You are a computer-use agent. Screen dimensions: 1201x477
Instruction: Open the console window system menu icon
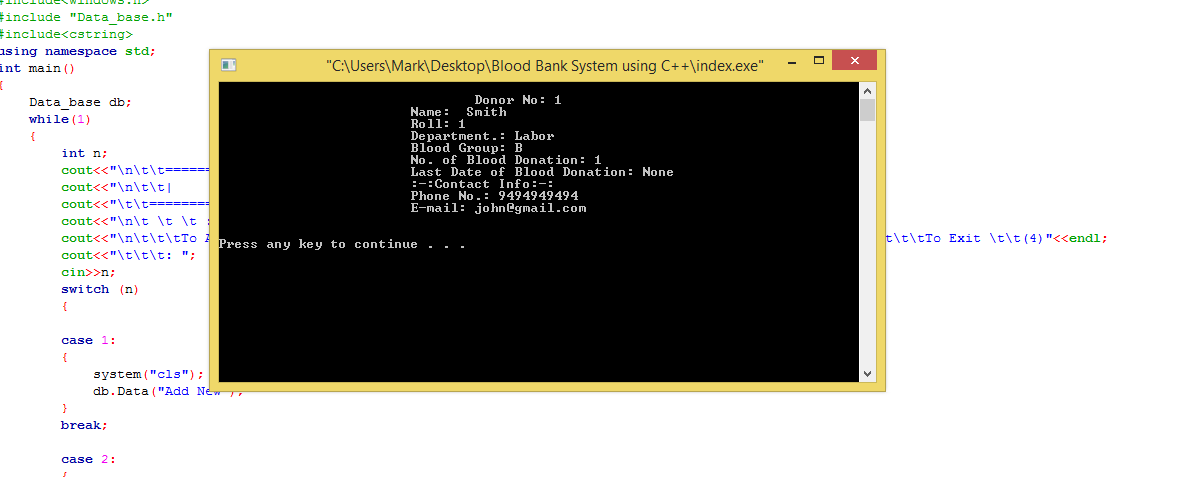tap(228, 65)
